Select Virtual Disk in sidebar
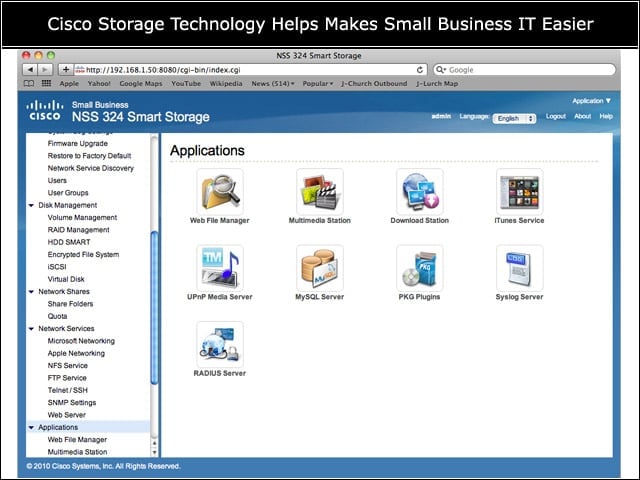Screen dimensions: 640x480 coord(66,279)
